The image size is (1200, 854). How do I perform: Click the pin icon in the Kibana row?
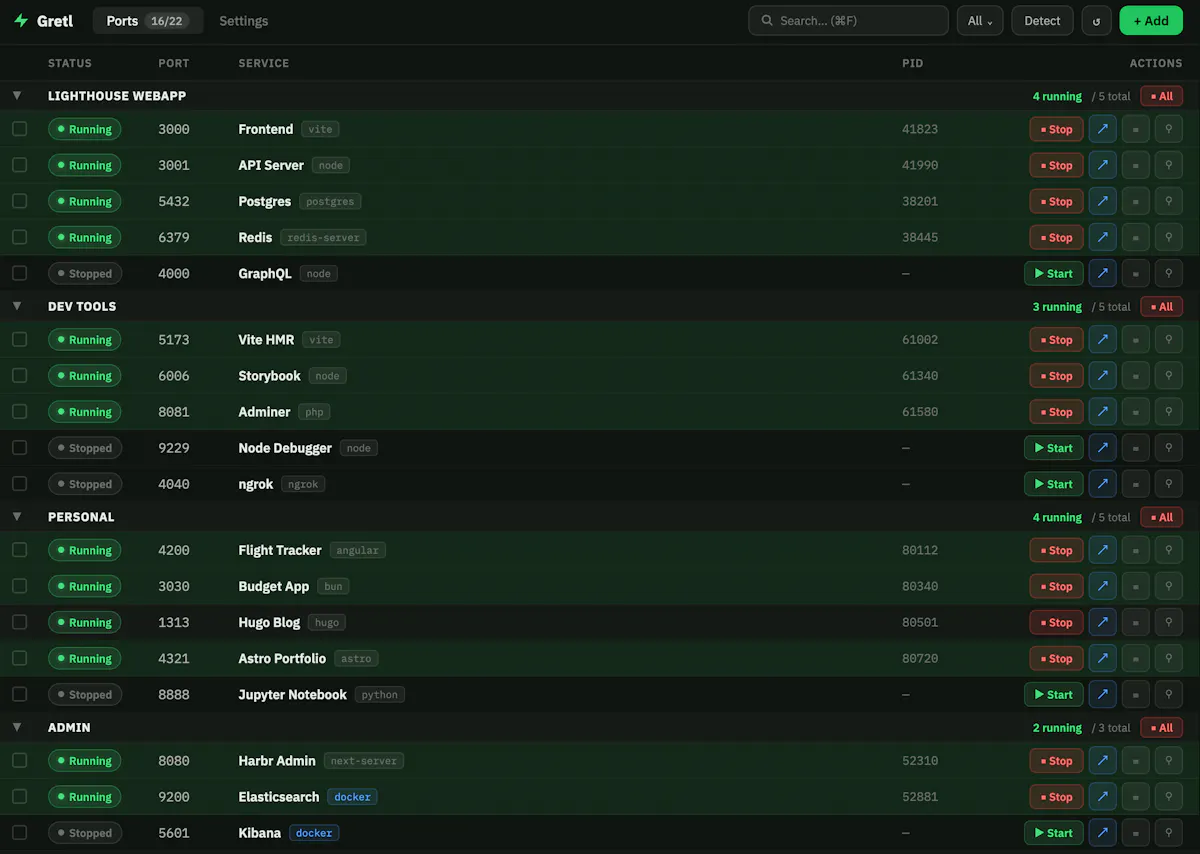[x=1168, y=833]
